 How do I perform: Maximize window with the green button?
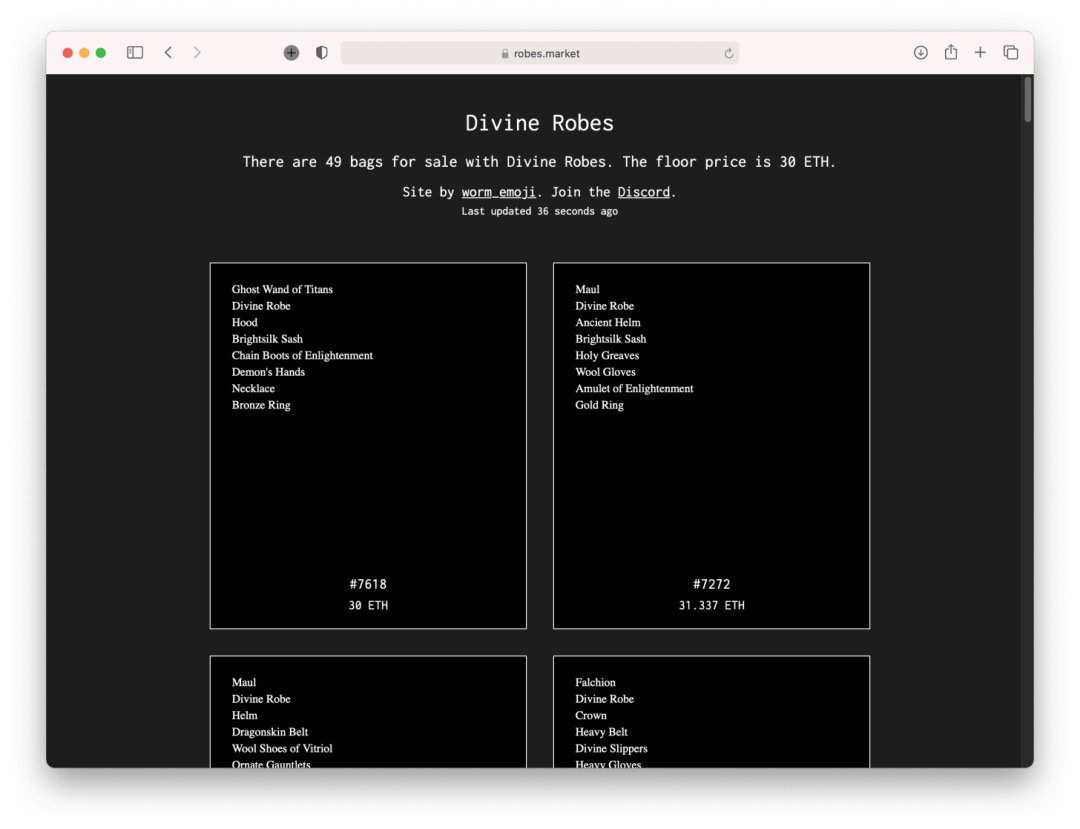[101, 53]
